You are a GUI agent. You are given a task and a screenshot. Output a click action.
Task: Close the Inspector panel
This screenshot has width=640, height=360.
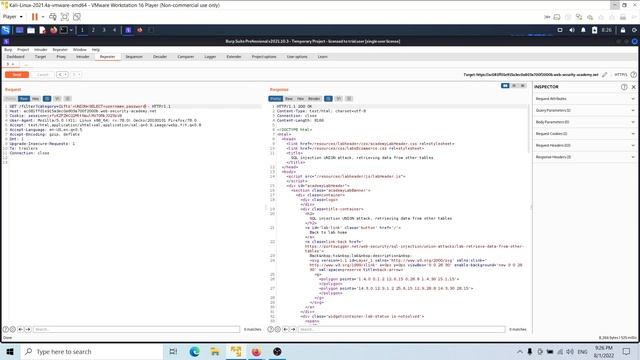point(634,87)
